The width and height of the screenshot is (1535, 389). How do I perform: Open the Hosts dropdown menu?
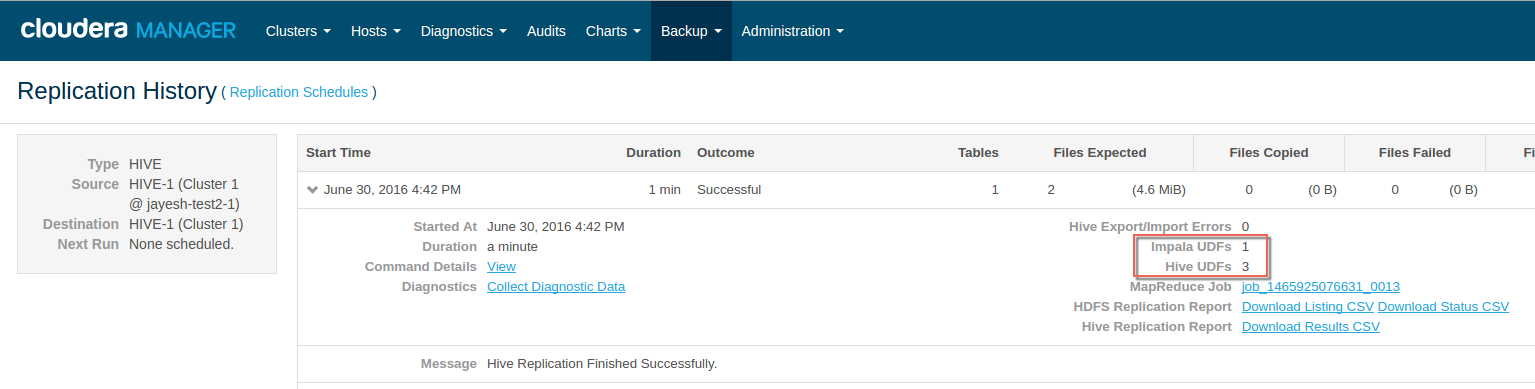376,31
